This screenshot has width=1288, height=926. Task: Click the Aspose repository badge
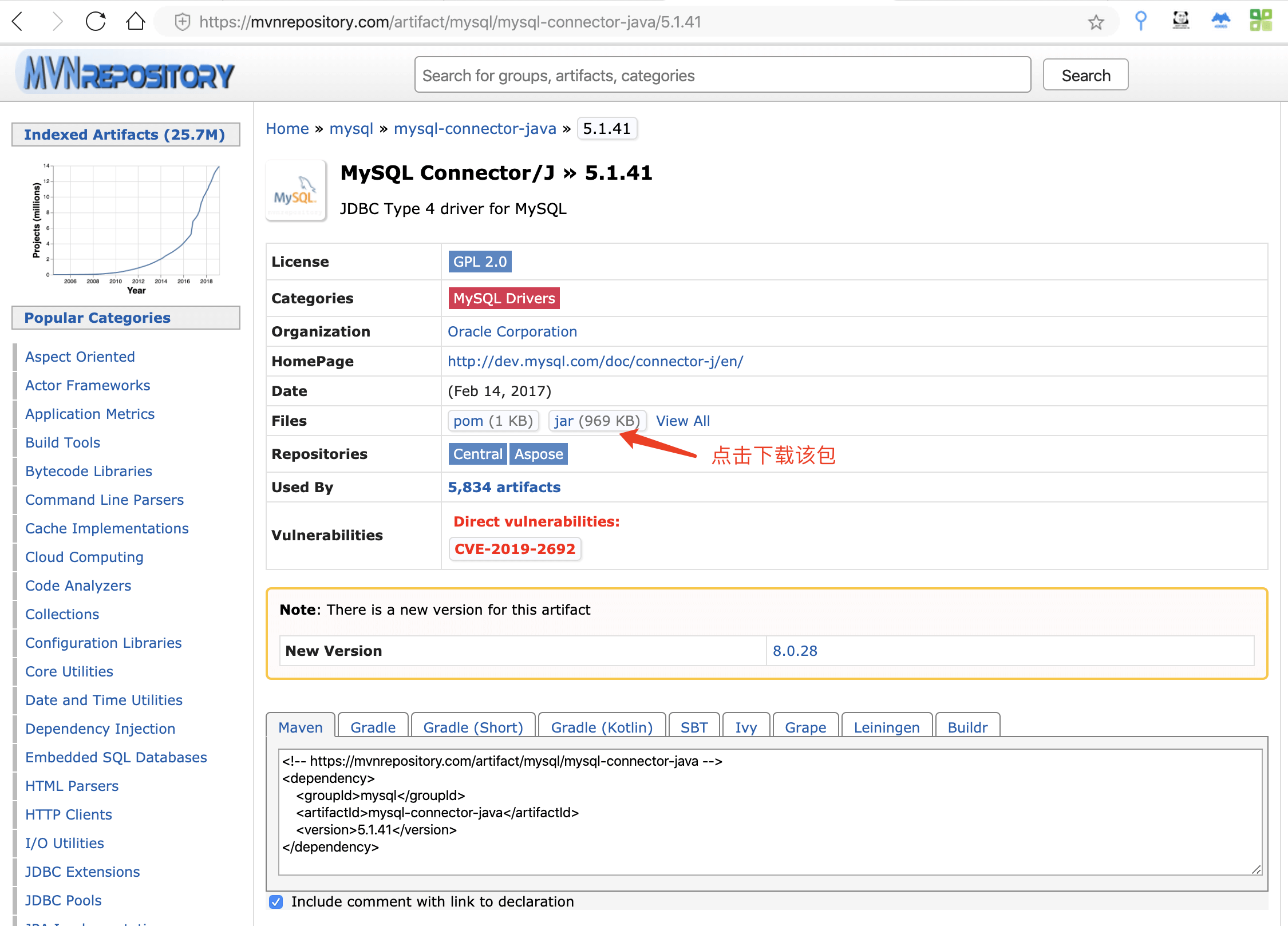tap(538, 454)
